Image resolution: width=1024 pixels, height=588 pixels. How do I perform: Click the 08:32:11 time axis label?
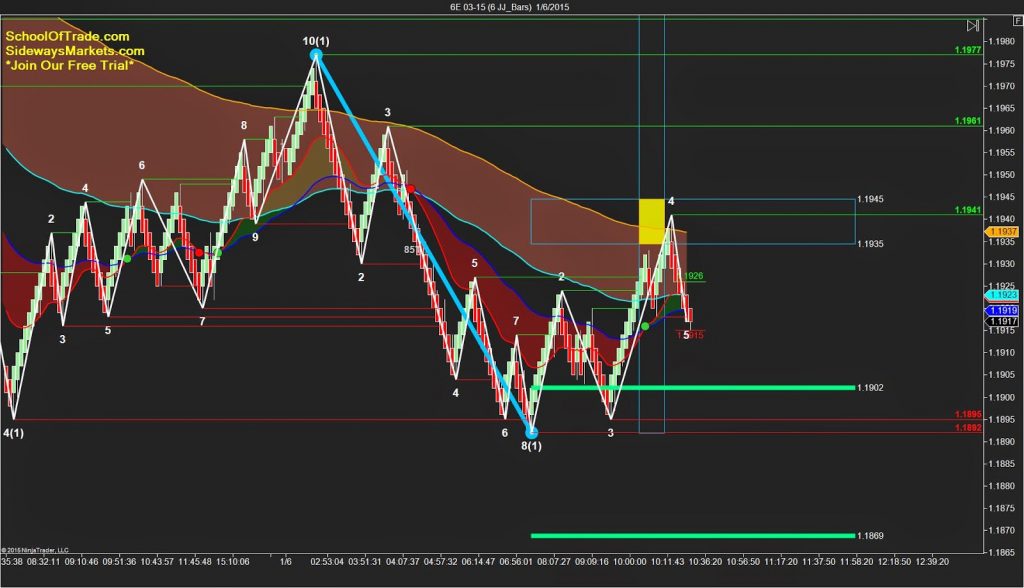[x=43, y=562]
